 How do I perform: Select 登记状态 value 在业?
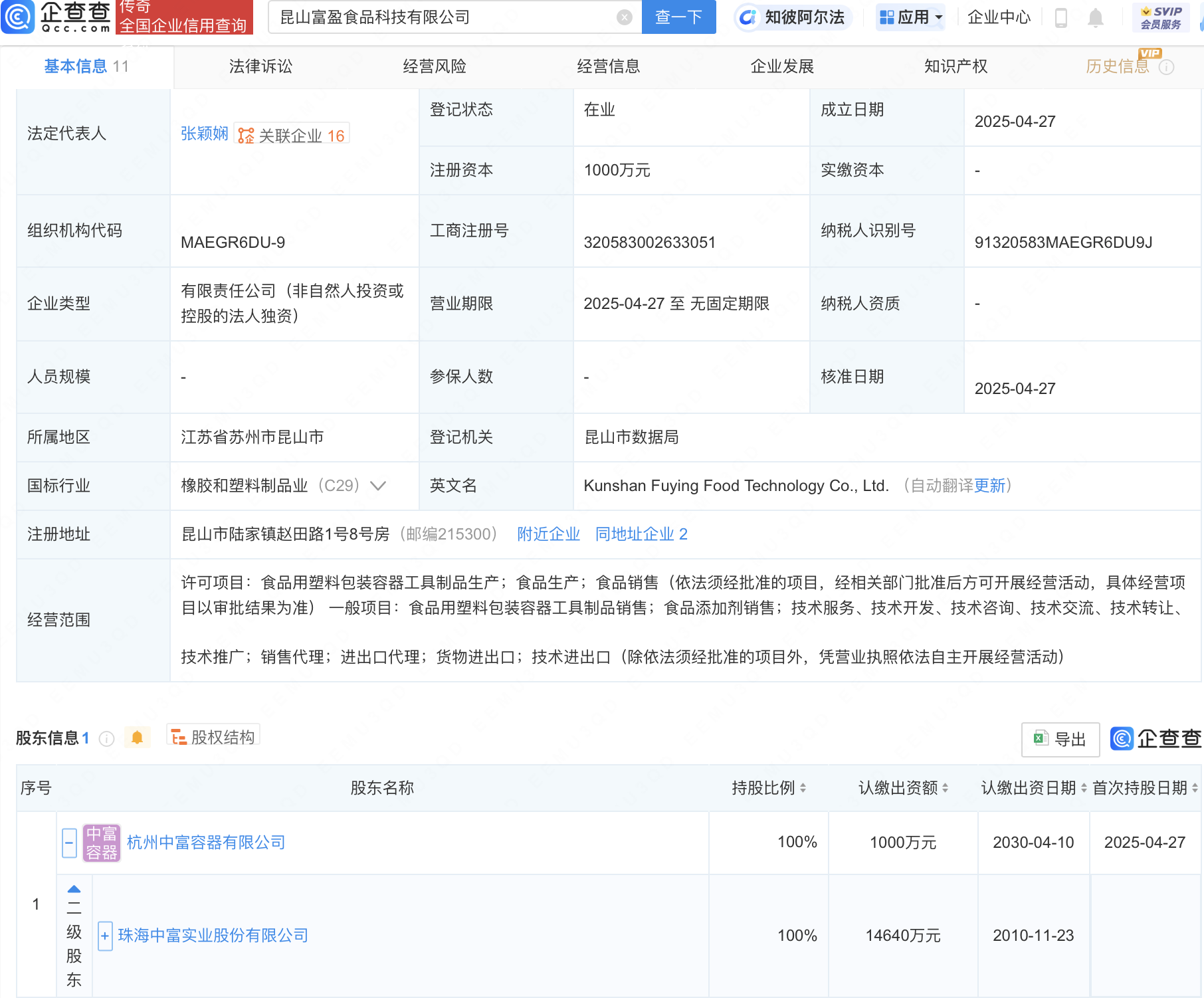coord(599,110)
